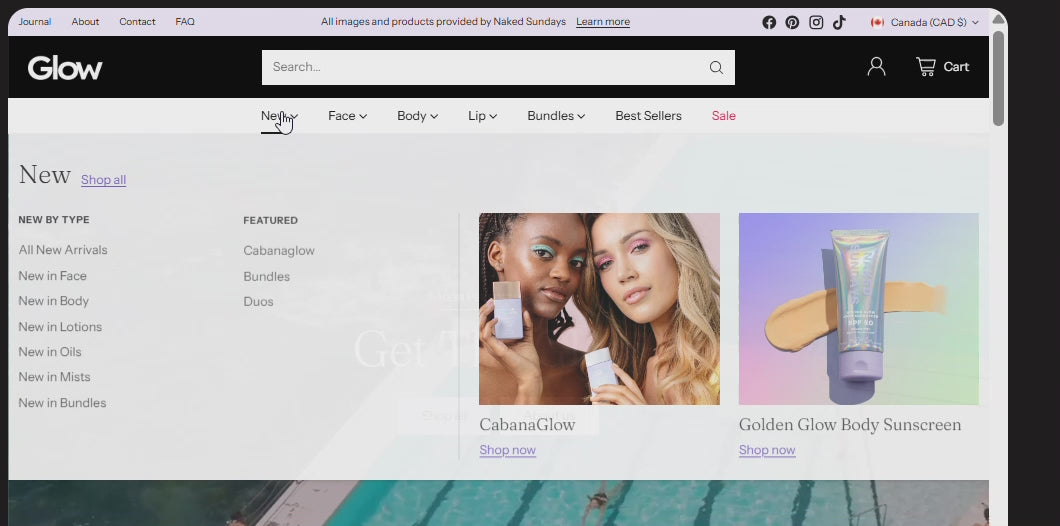Select New in Oils
Screen dimensions: 1060x526
tap(50, 352)
